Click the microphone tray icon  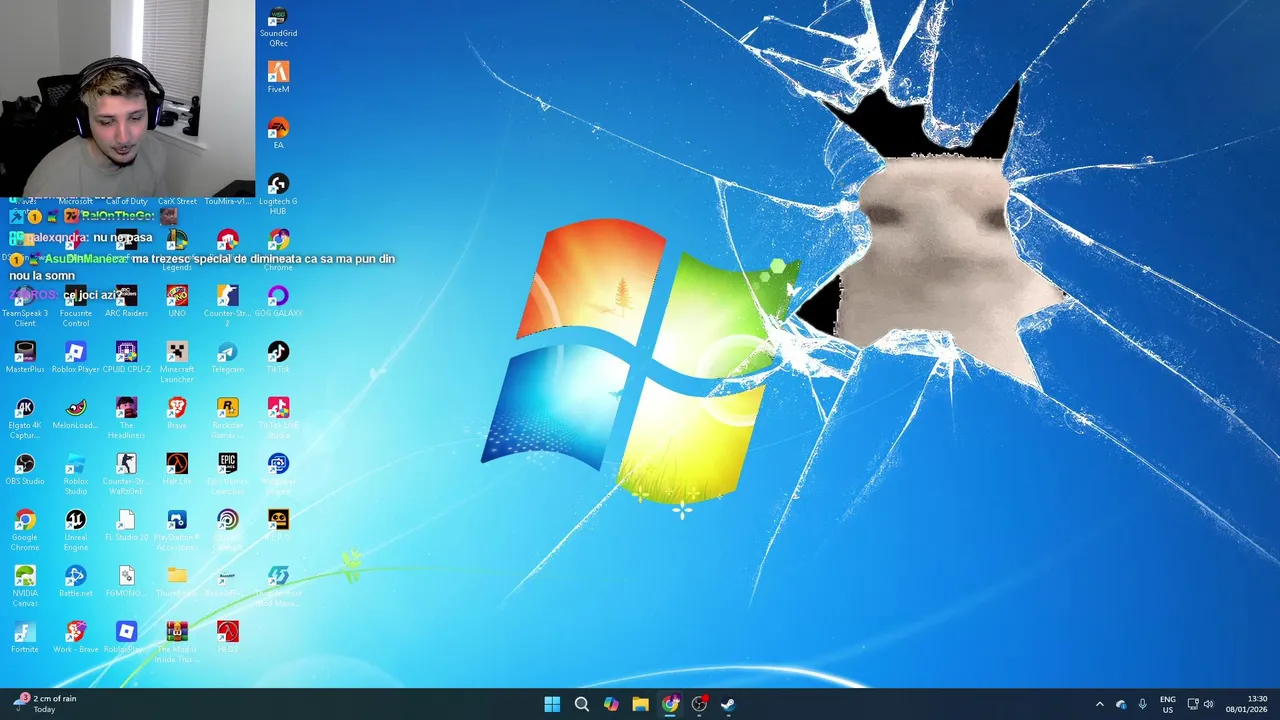point(1142,704)
